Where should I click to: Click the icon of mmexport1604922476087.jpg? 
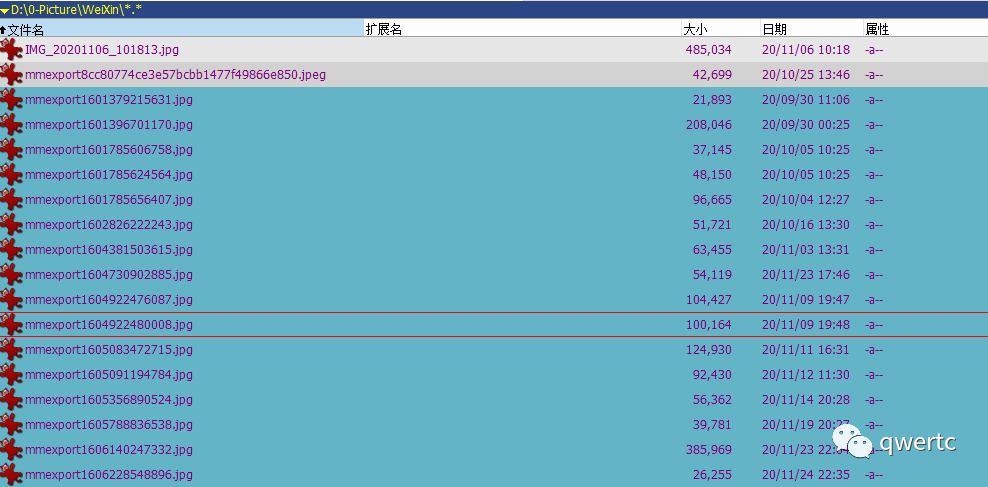click(x=11, y=300)
